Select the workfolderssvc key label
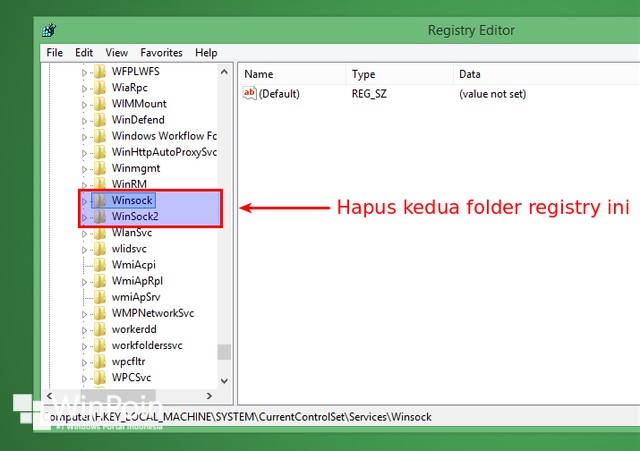640x451 pixels. (147, 345)
